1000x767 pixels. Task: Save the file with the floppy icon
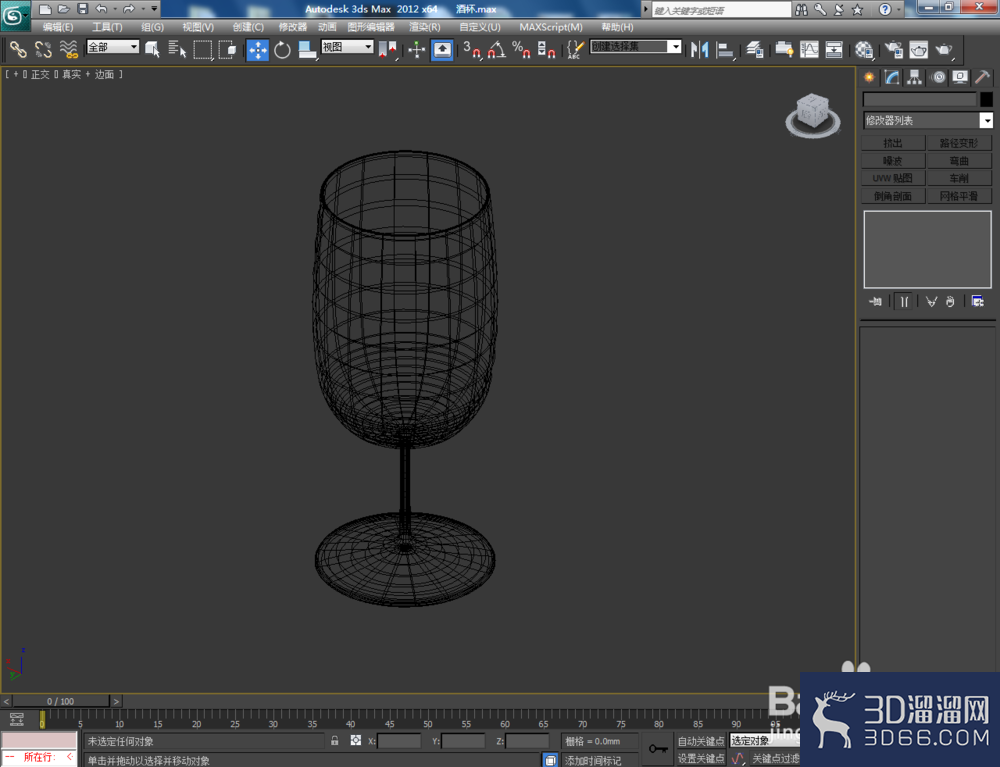(x=82, y=9)
